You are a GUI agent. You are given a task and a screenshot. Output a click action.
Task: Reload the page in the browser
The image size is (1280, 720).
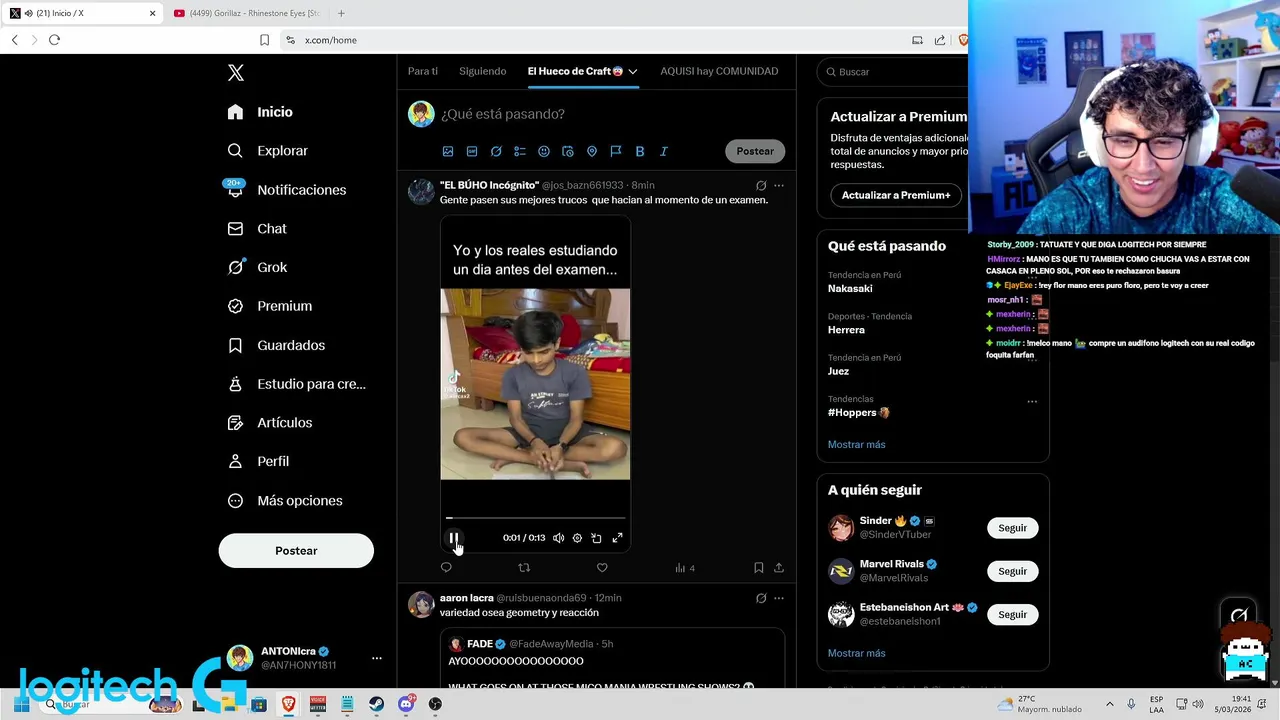click(x=54, y=40)
